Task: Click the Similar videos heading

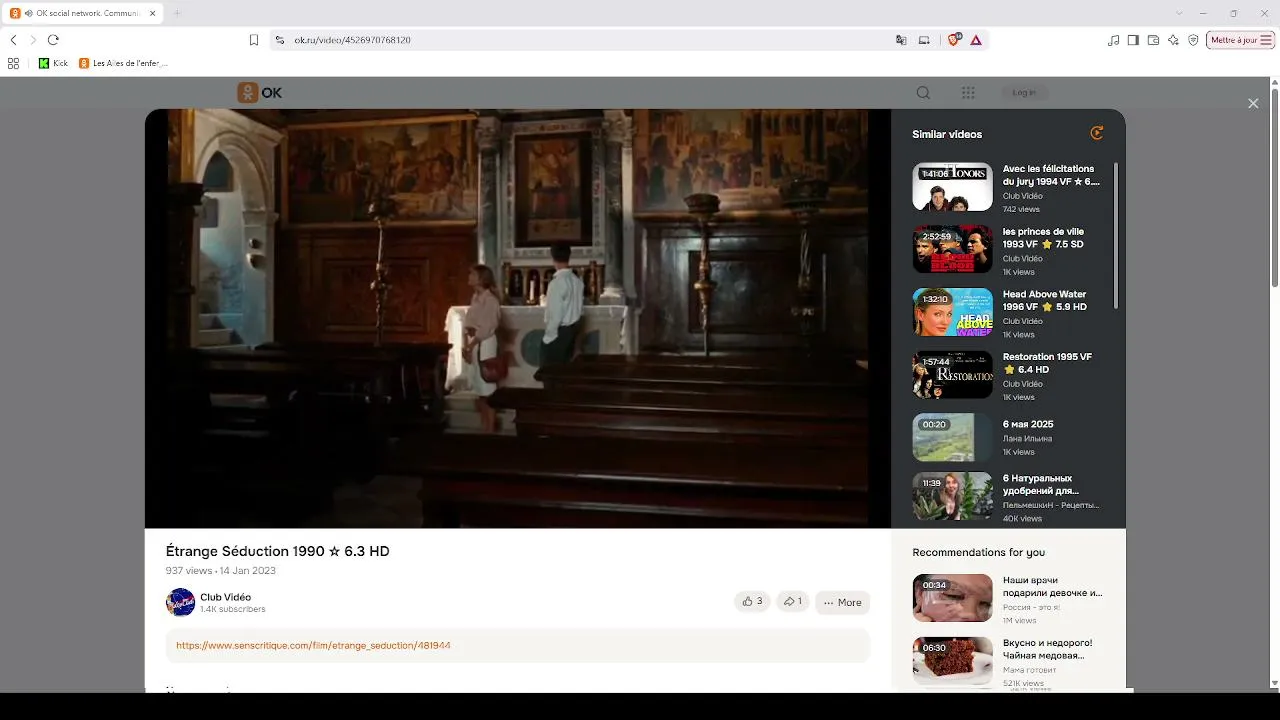Action: [x=947, y=134]
